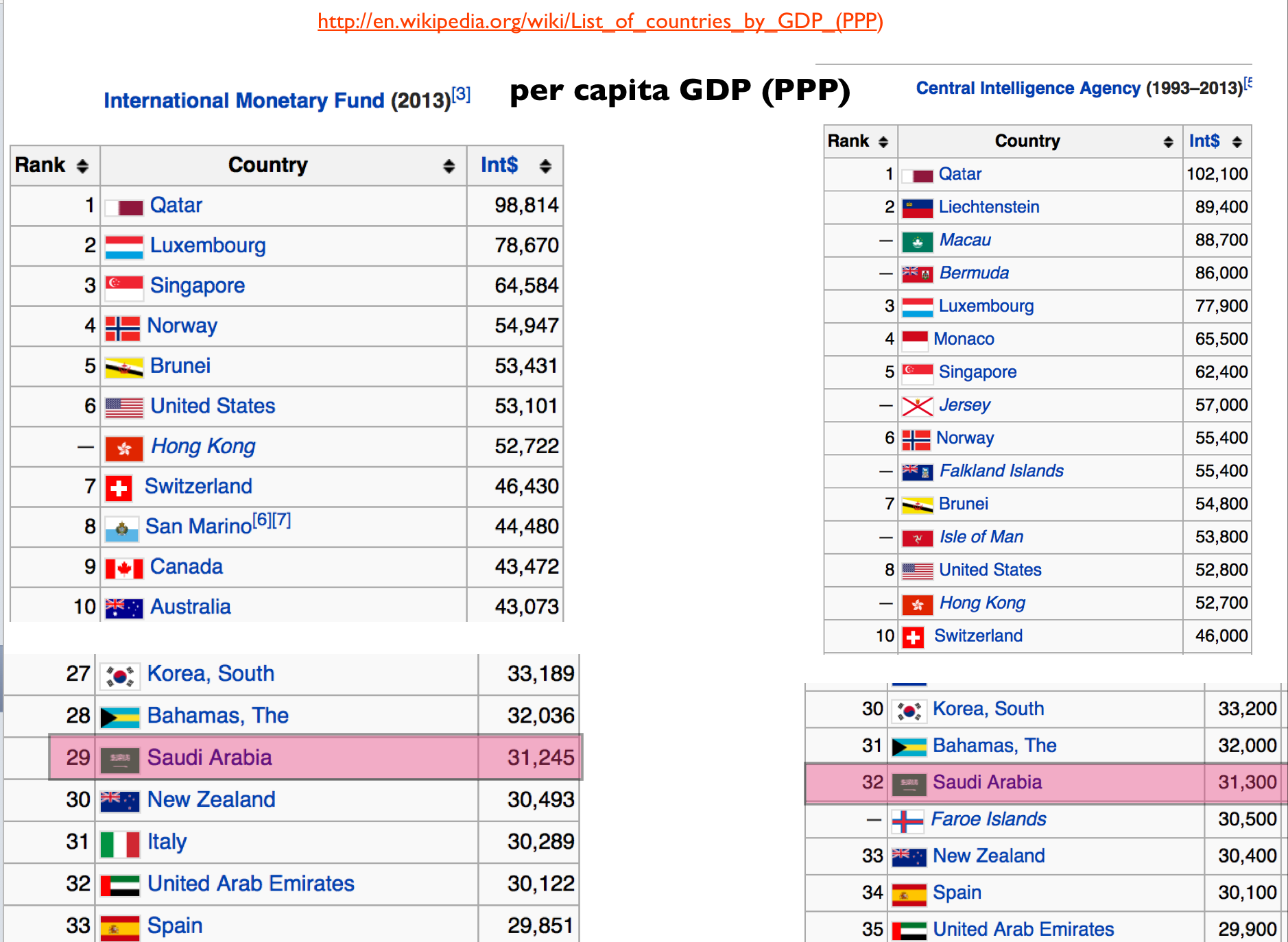Click Liechtenstein flag icon
1288x942 pixels.
tap(918, 208)
